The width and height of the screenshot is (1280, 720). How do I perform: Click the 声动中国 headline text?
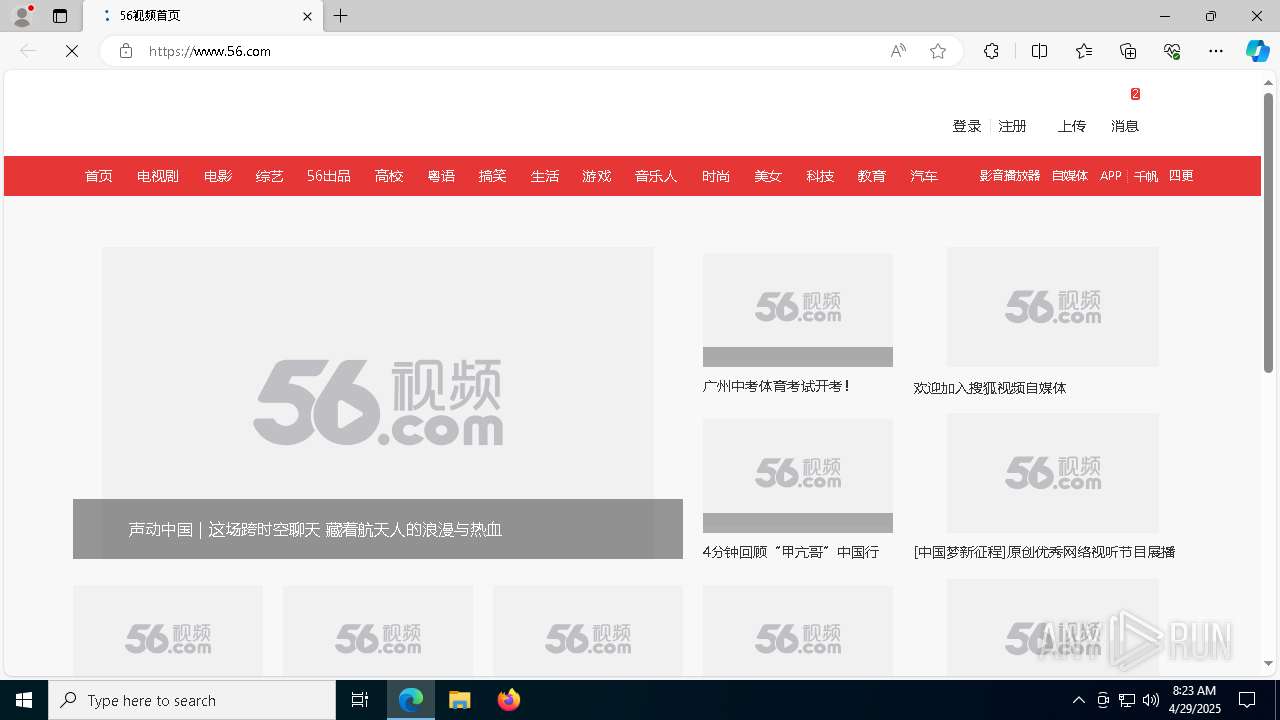click(315, 530)
